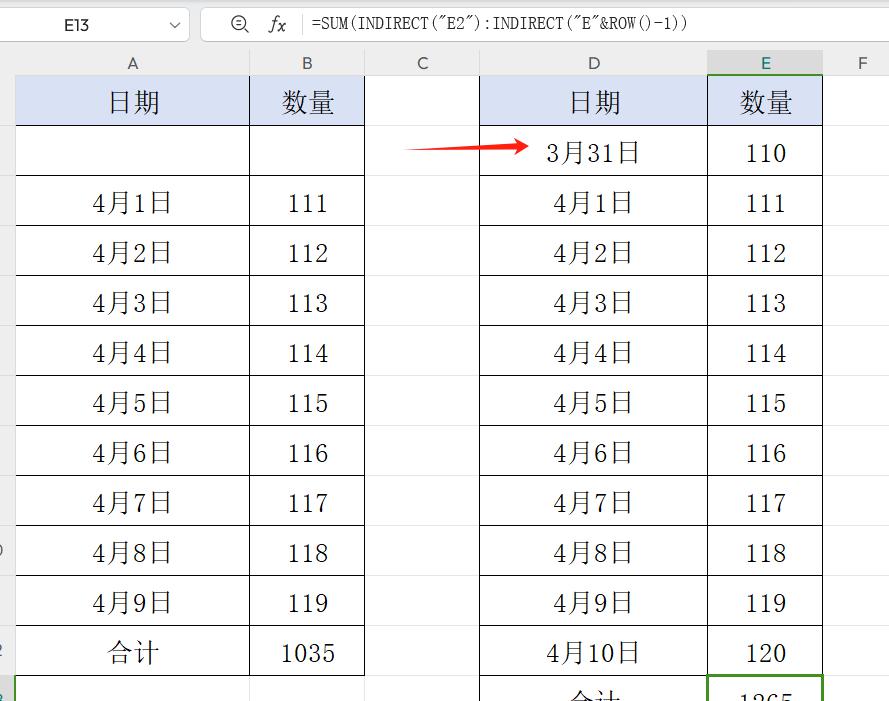Click the Name Box showing E13

[77, 25]
